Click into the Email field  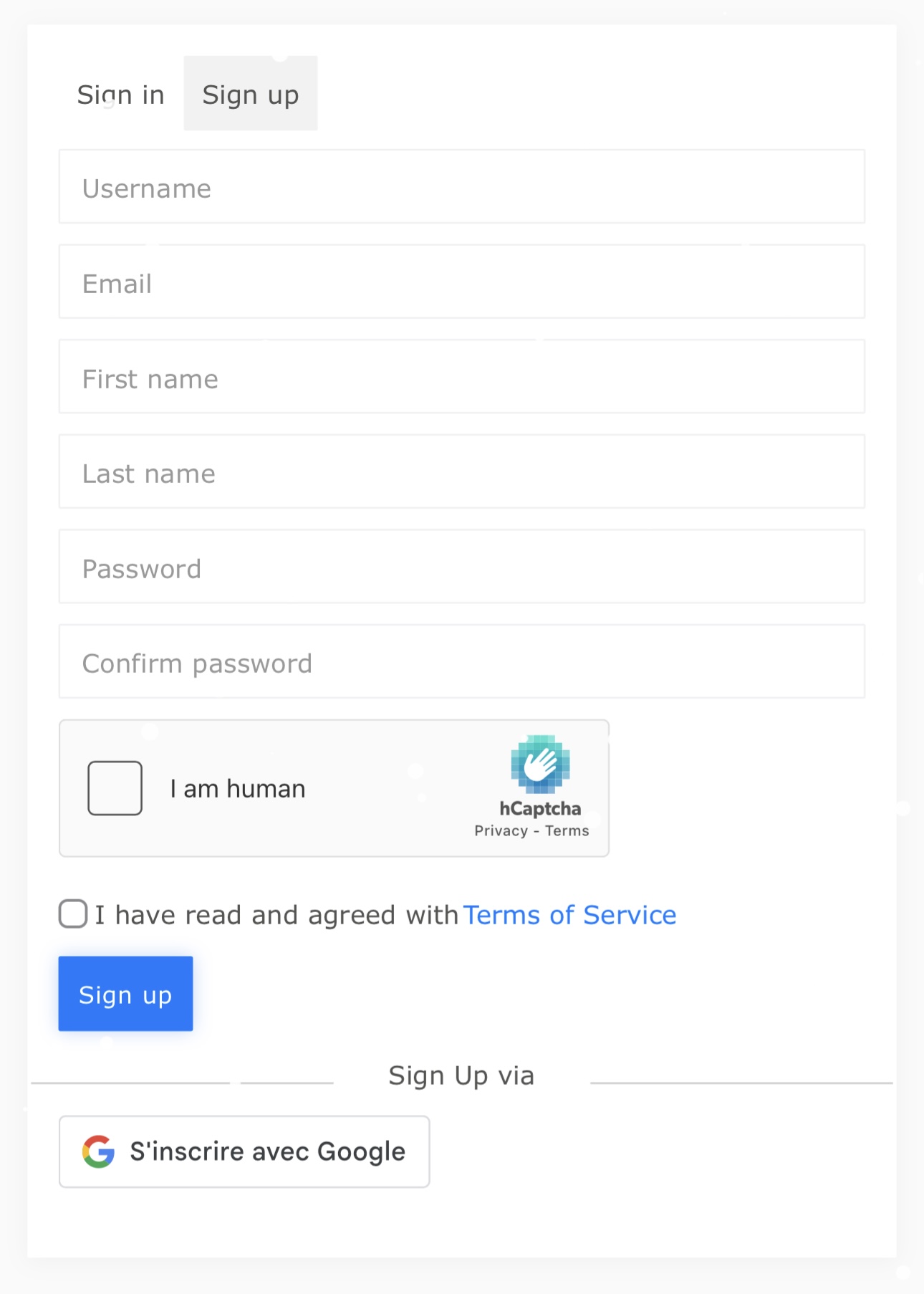[462, 282]
